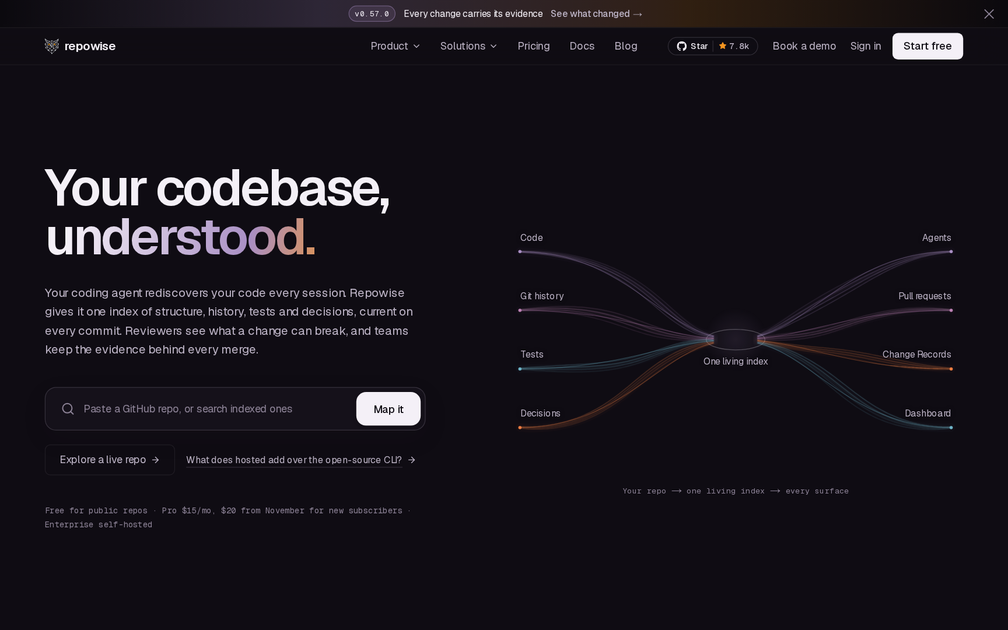1008x630 pixels.
Task: Click the magnifier icon in the repo search box
Action: [x=68, y=409]
